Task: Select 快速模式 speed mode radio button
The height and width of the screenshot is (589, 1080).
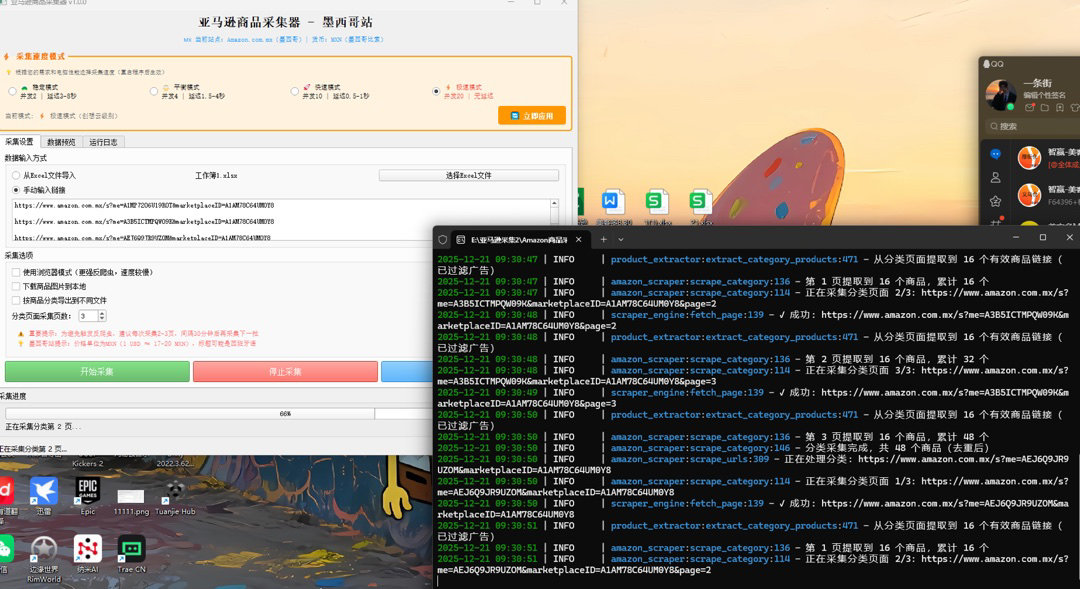Action: (x=295, y=92)
